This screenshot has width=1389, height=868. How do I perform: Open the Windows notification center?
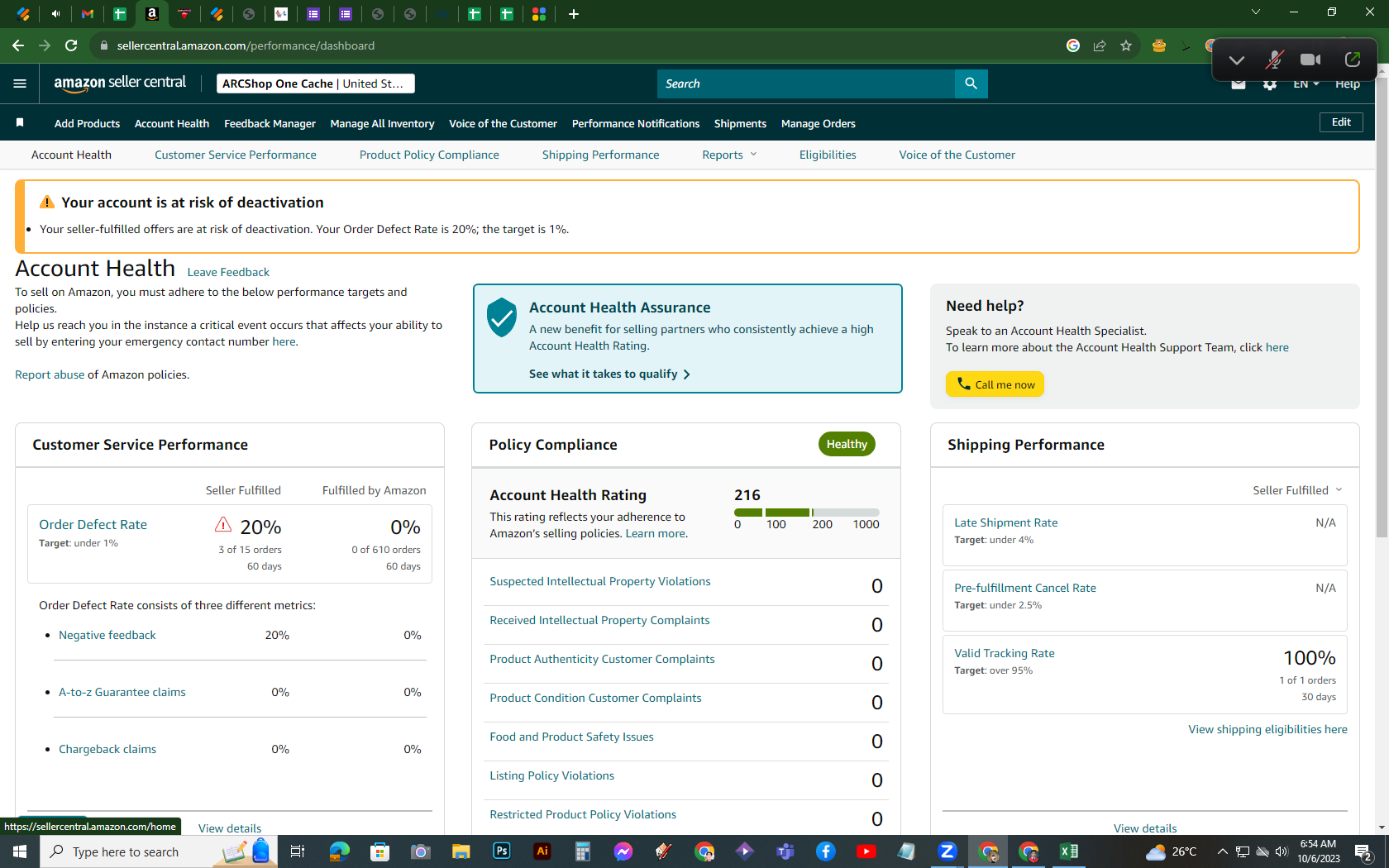[x=1363, y=852]
